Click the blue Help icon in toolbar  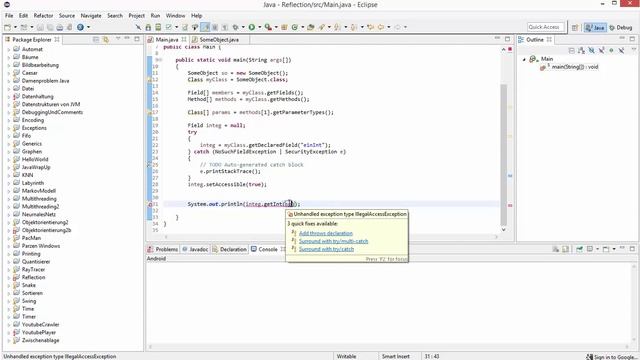[80, 27]
